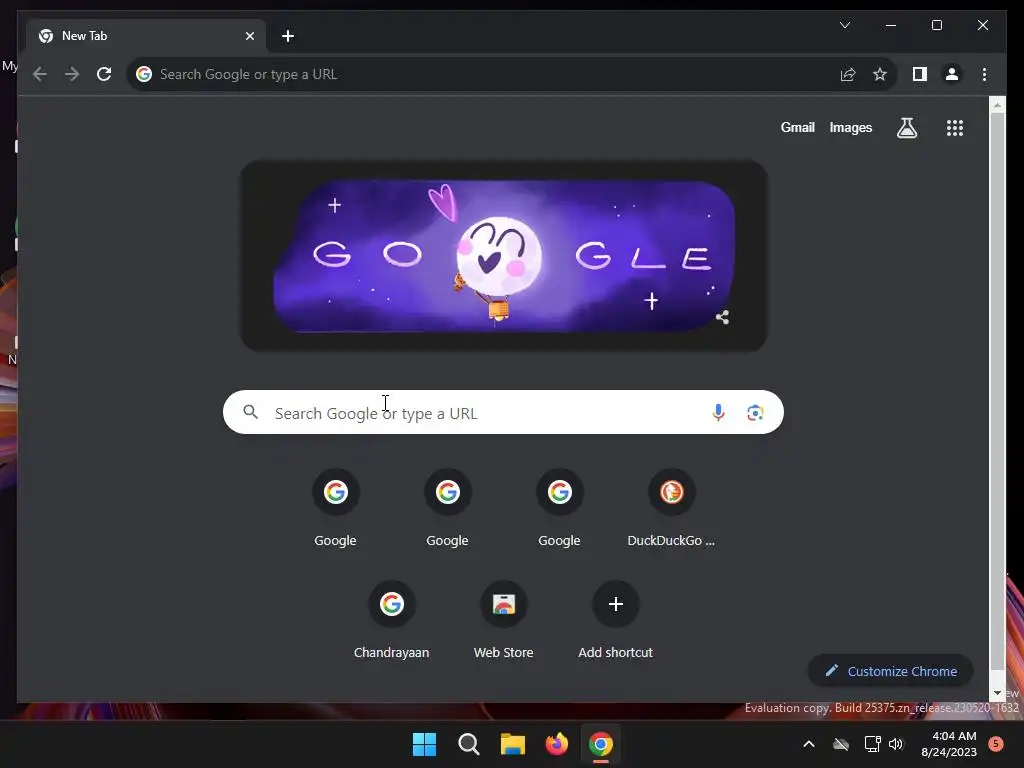Open the notification count badge
The image size is (1024, 768).
(995, 744)
